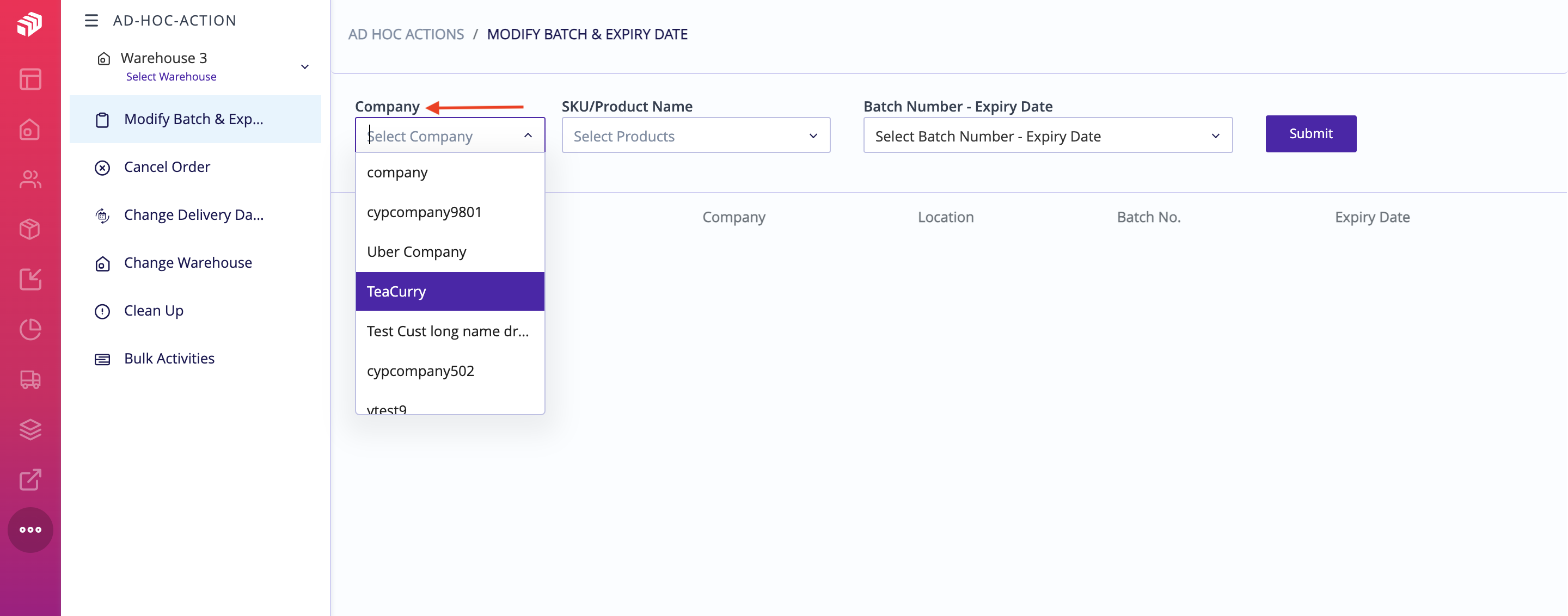Open the Select Batch Number - Expiry Date dropdown
The width and height of the screenshot is (1568, 616).
[x=1048, y=135]
